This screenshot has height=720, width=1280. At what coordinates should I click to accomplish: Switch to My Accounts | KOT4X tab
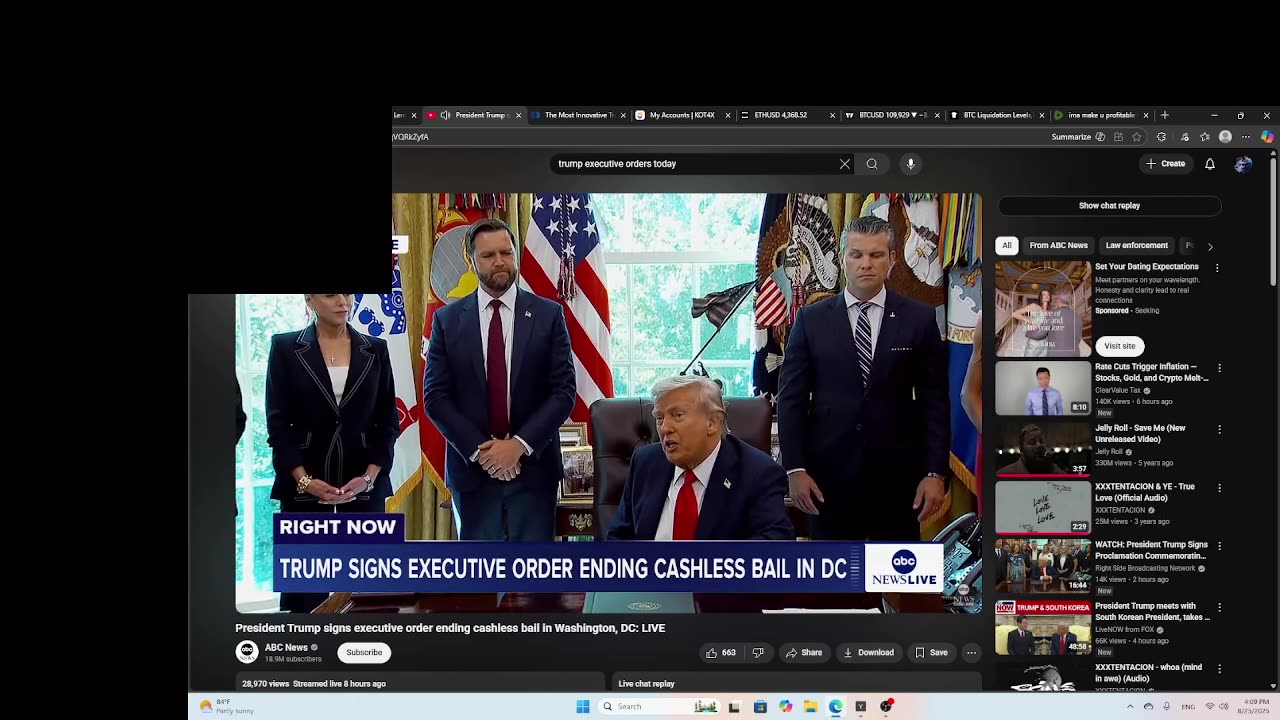pos(682,115)
